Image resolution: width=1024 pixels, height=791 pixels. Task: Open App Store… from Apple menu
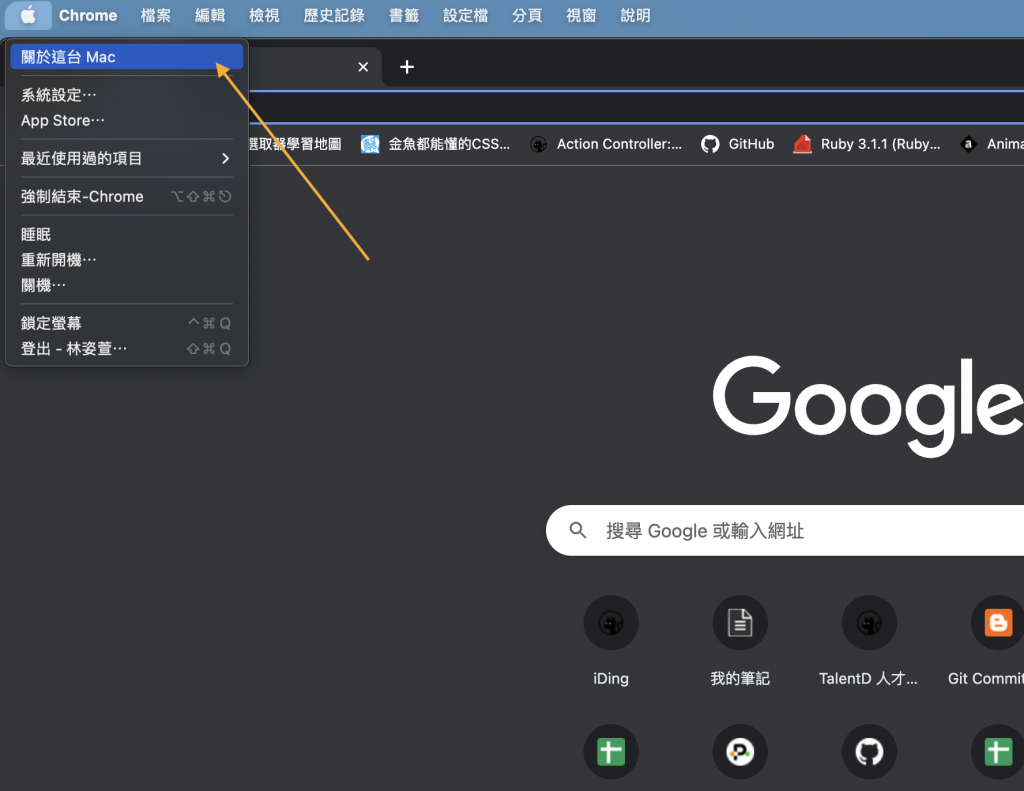point(127,120)
